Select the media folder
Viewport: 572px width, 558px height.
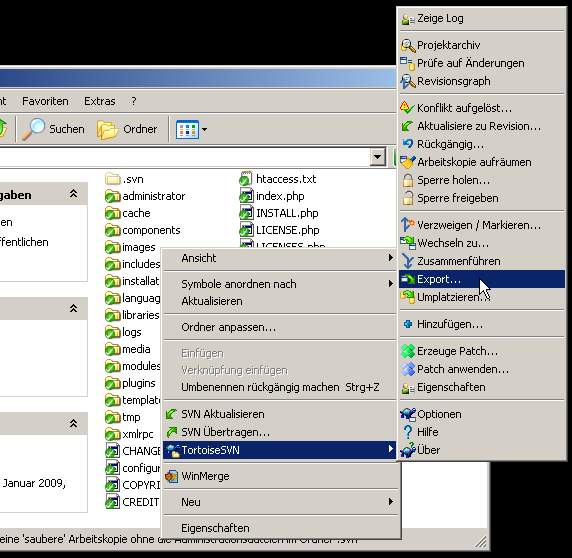[128, 349]
